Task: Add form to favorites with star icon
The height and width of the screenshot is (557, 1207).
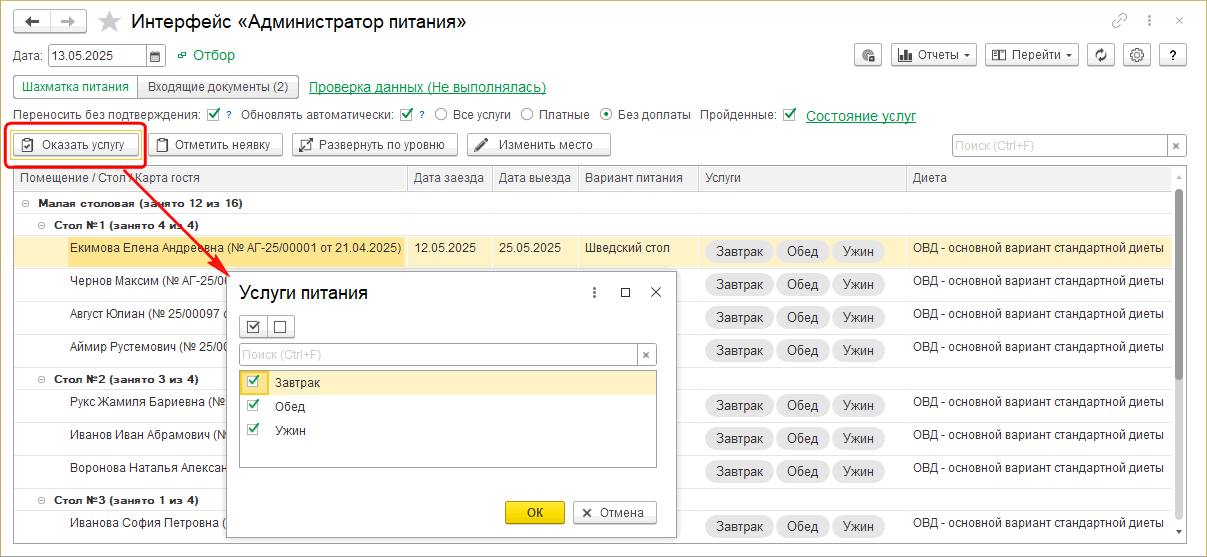Action: 111,22
